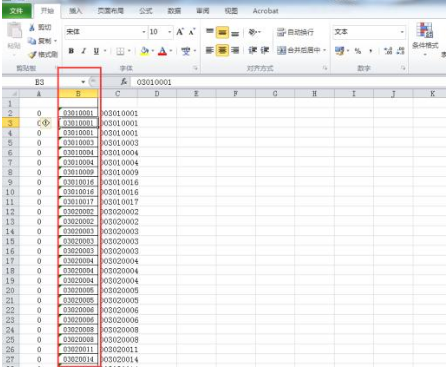Click the increase indent icon
This screenshot has height=367, width=446.
point(265,50)
